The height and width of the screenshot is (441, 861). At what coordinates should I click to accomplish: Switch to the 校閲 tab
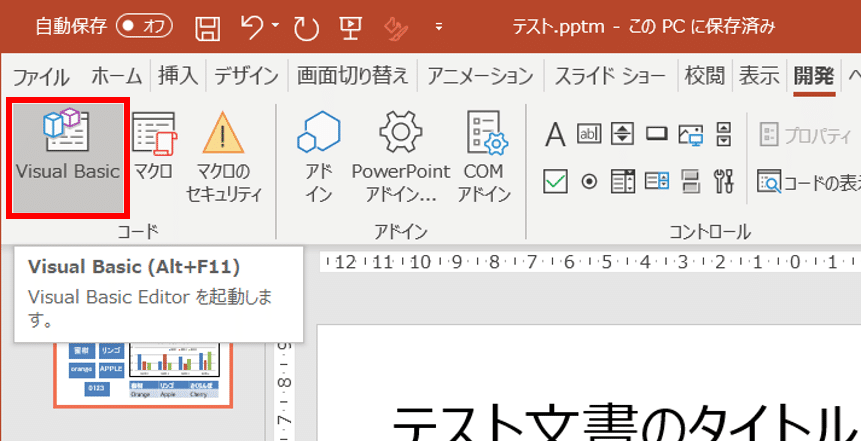(705, 76)
